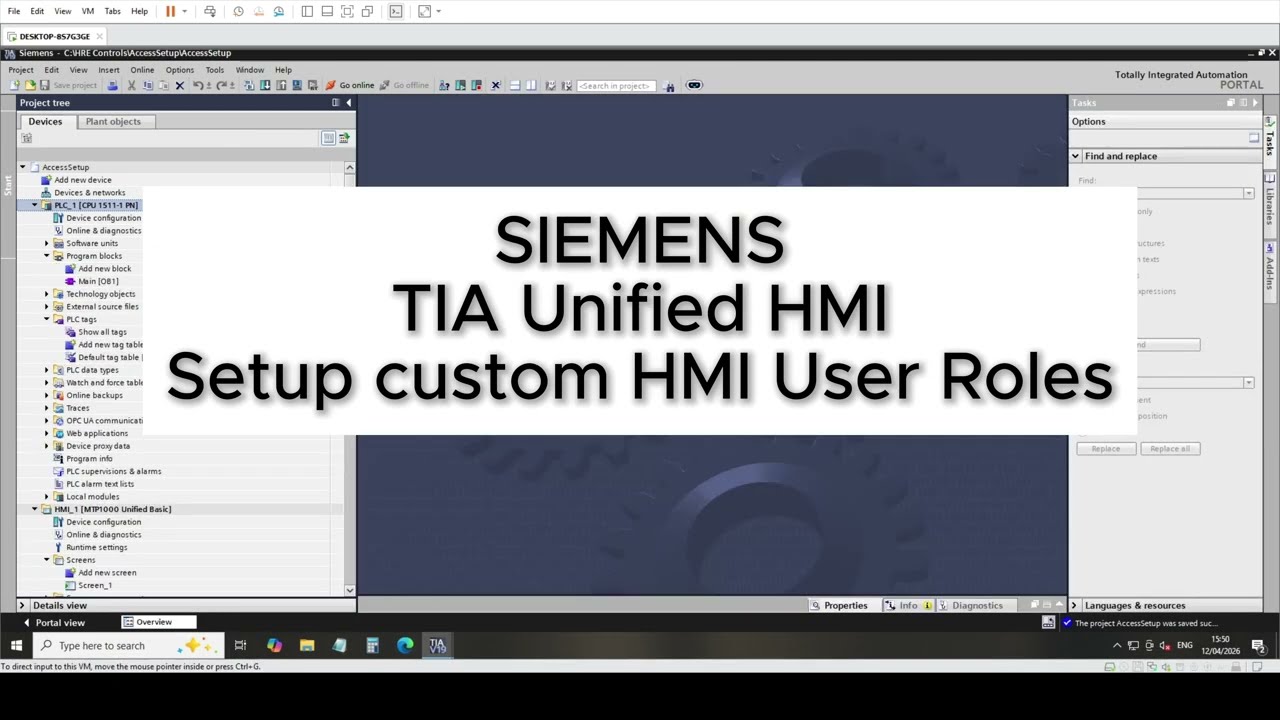Open the Find field dropdown arrow
This screenshot has height=720, width=1280.
coord(1248,193)
